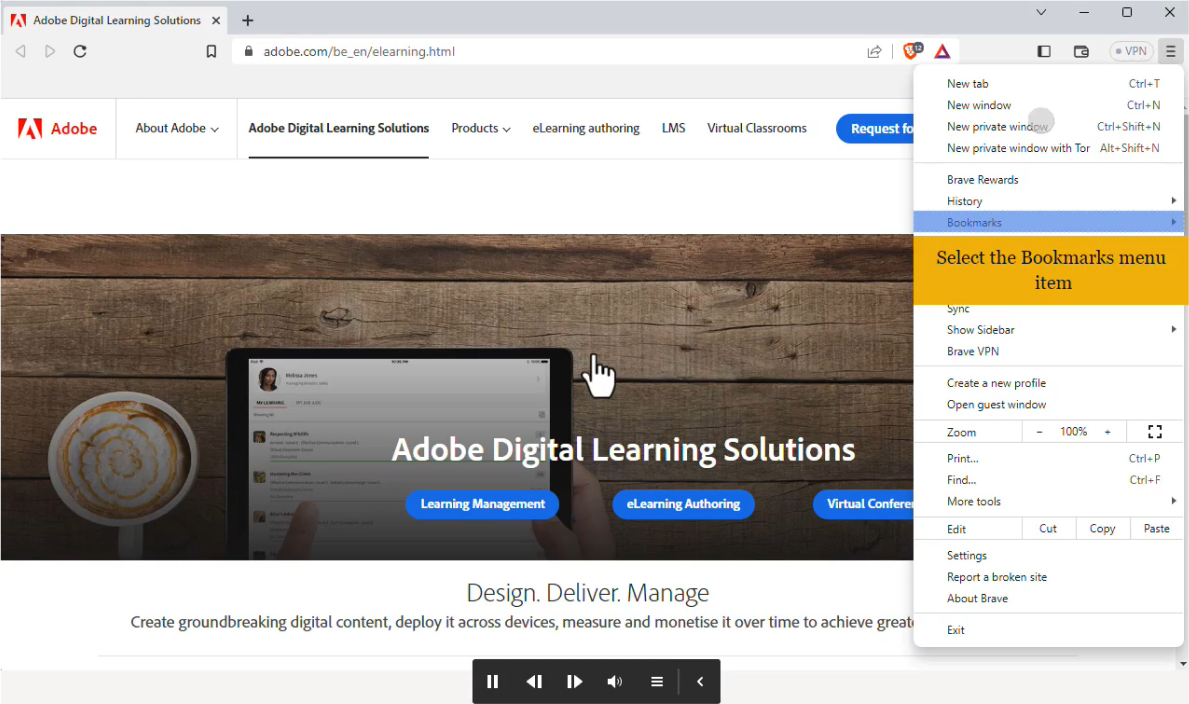
Task: Select New window menu item
Action: (x=1048, y=105)
